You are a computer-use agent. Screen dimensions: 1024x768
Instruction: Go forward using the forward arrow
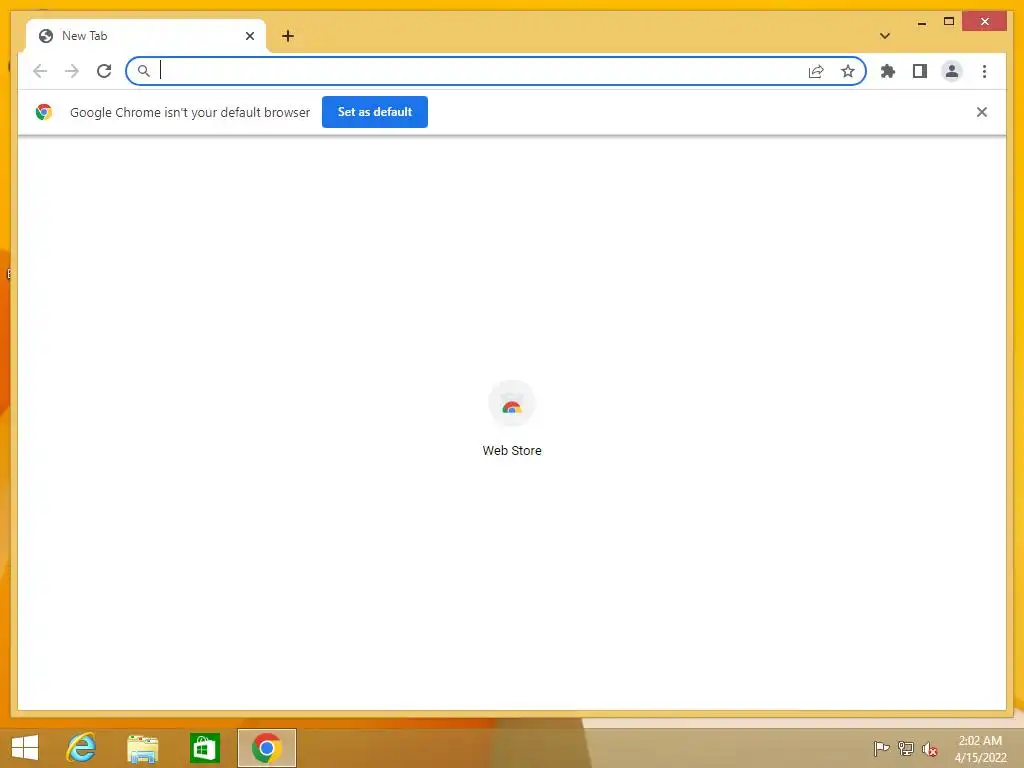[x=72, y=71]
